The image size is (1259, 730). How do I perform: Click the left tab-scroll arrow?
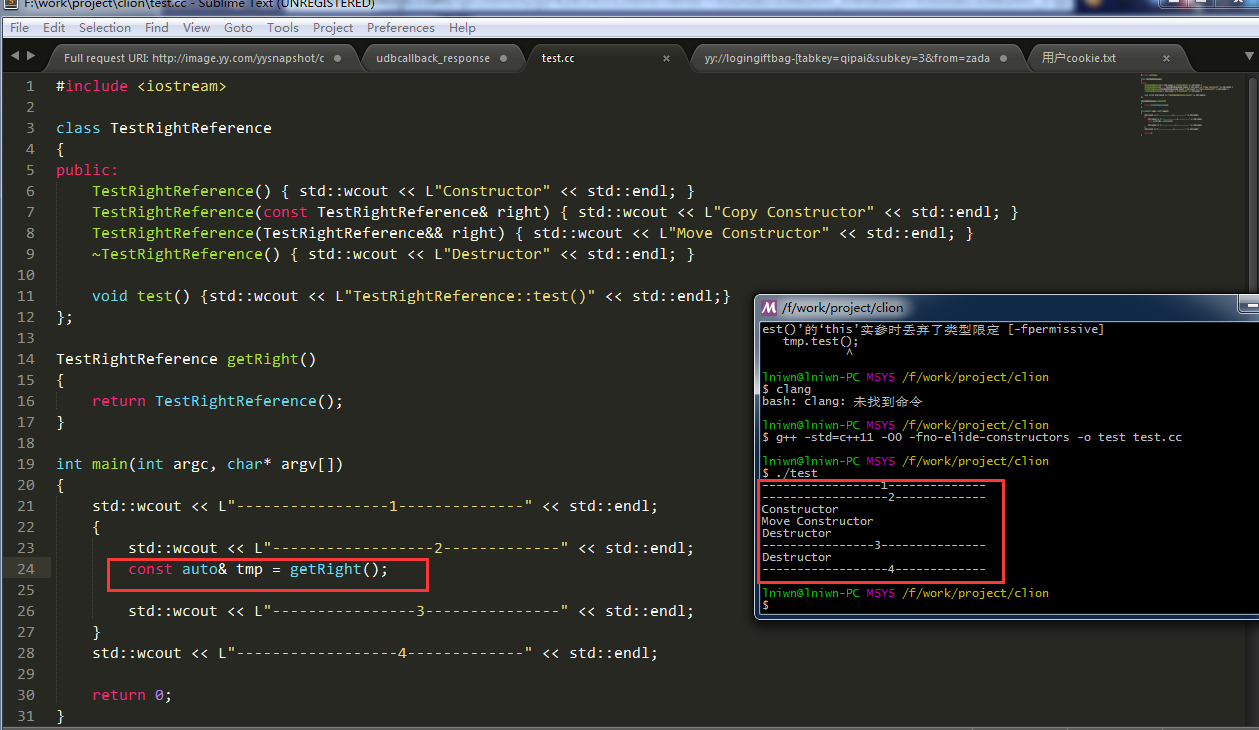point(14,57)
